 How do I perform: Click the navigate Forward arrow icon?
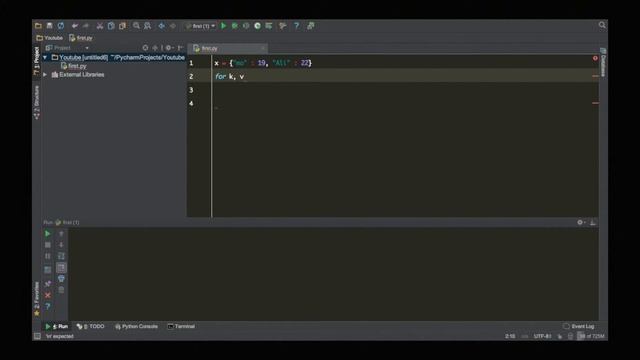coord(173,26)
